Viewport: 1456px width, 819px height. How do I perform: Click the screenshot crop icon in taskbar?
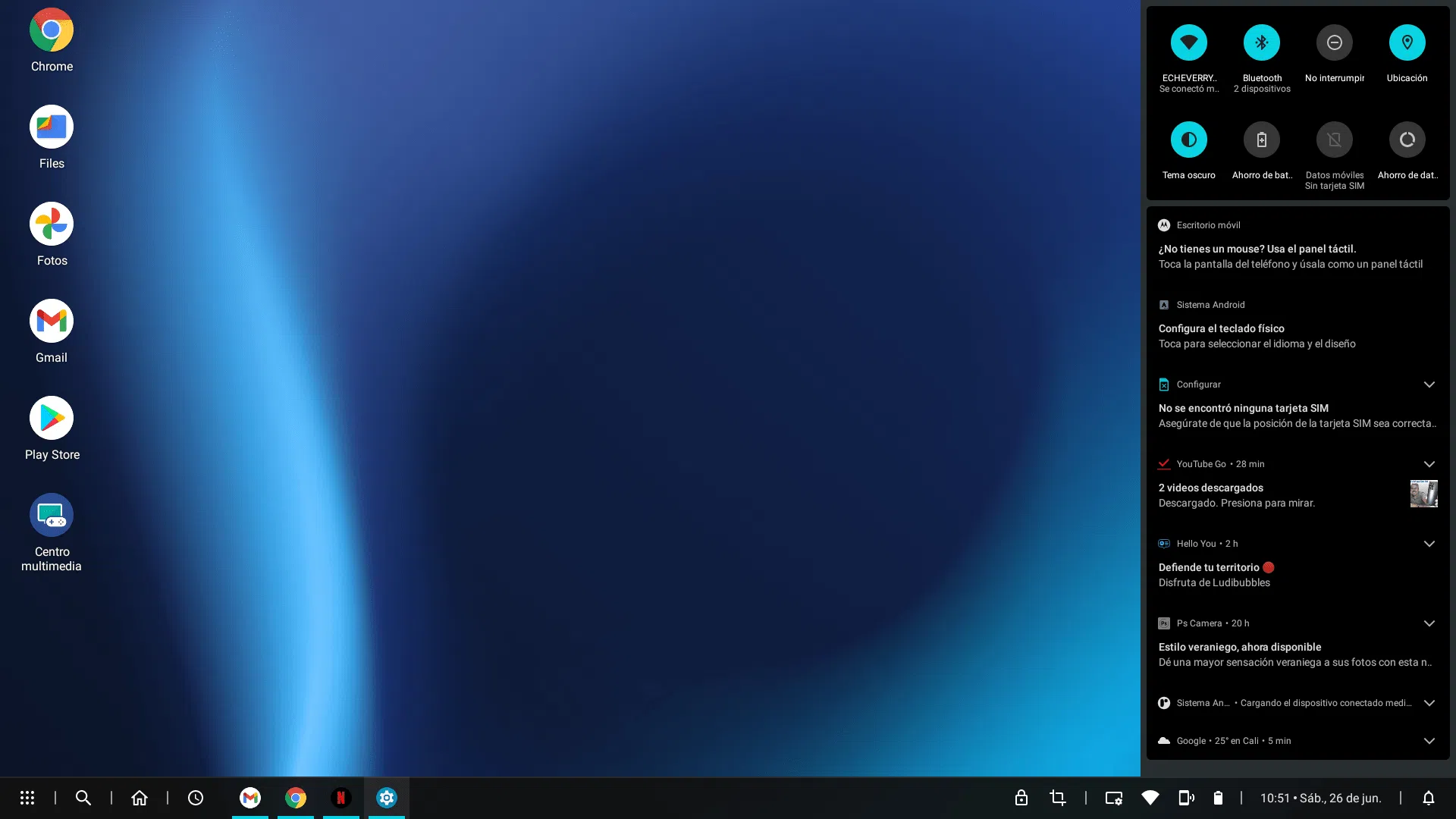point(1058,798)
